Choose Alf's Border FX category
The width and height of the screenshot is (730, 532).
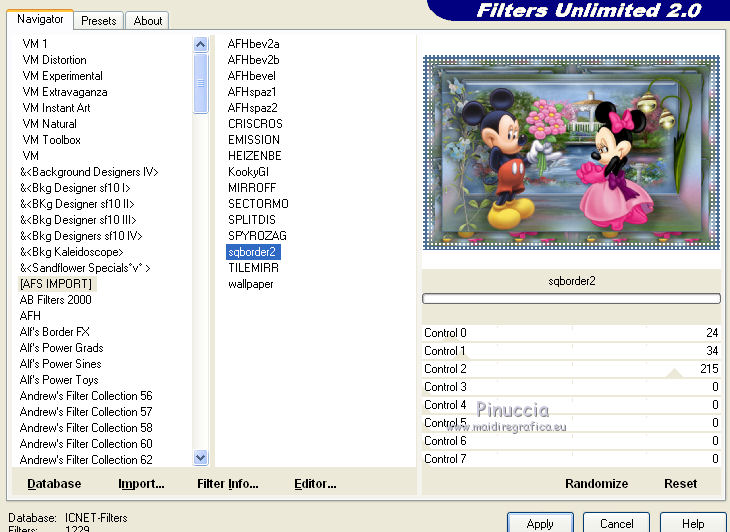point(54,332)
